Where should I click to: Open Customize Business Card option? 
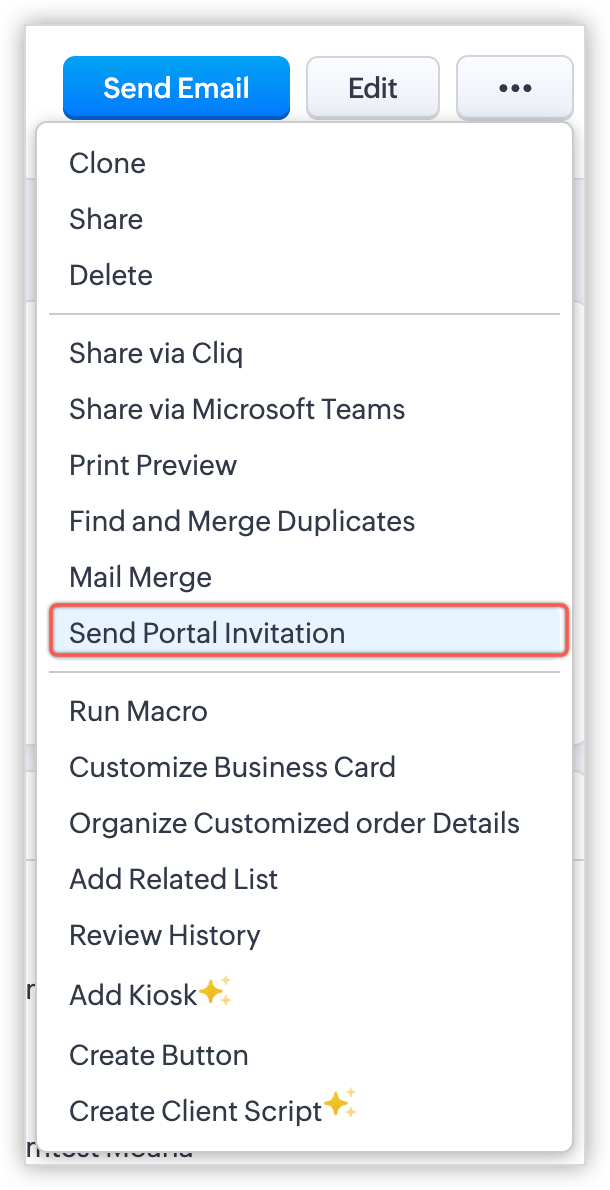click(x=232, y=767)
